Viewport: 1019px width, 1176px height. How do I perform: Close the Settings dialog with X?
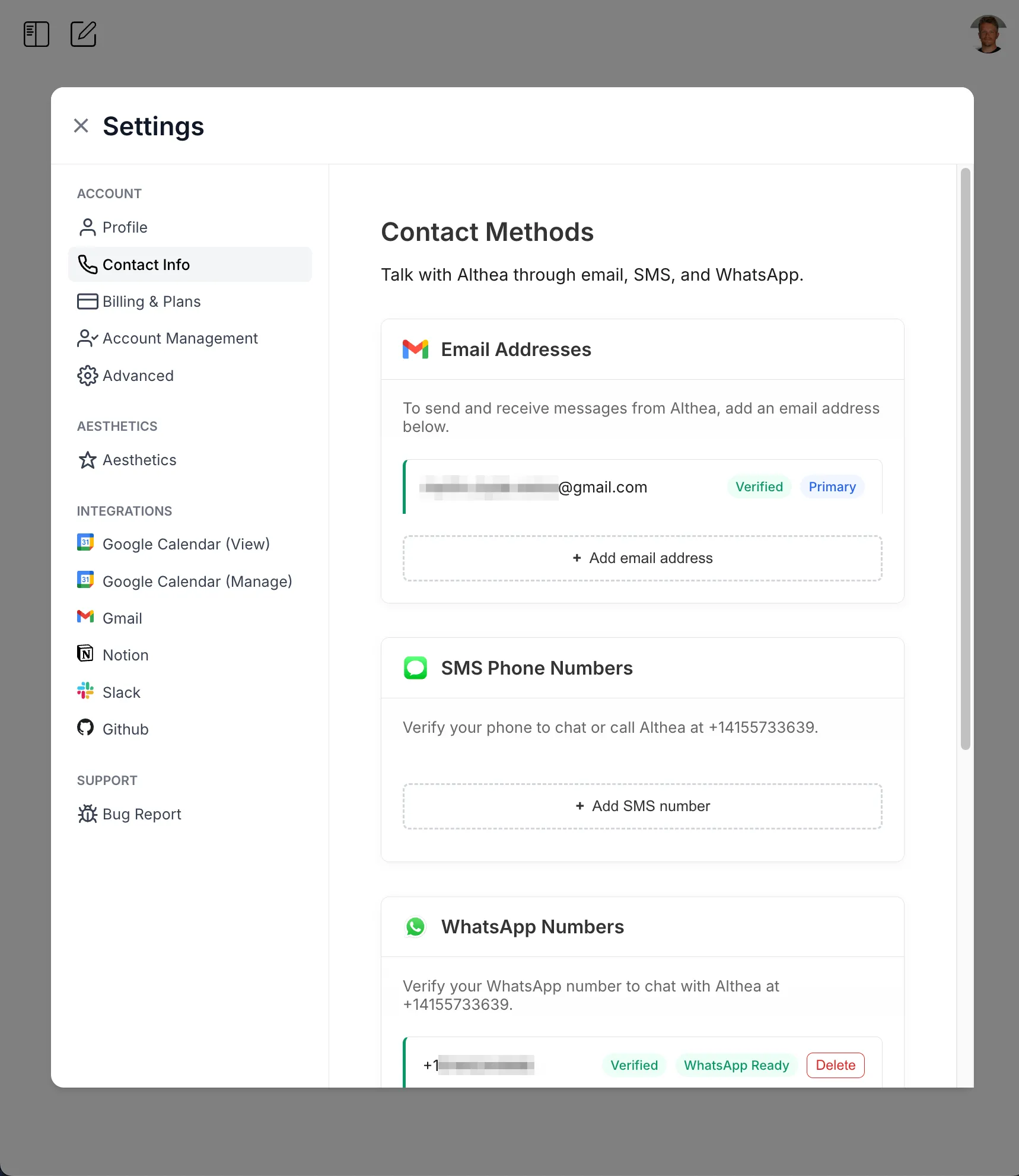coord(81,126)
